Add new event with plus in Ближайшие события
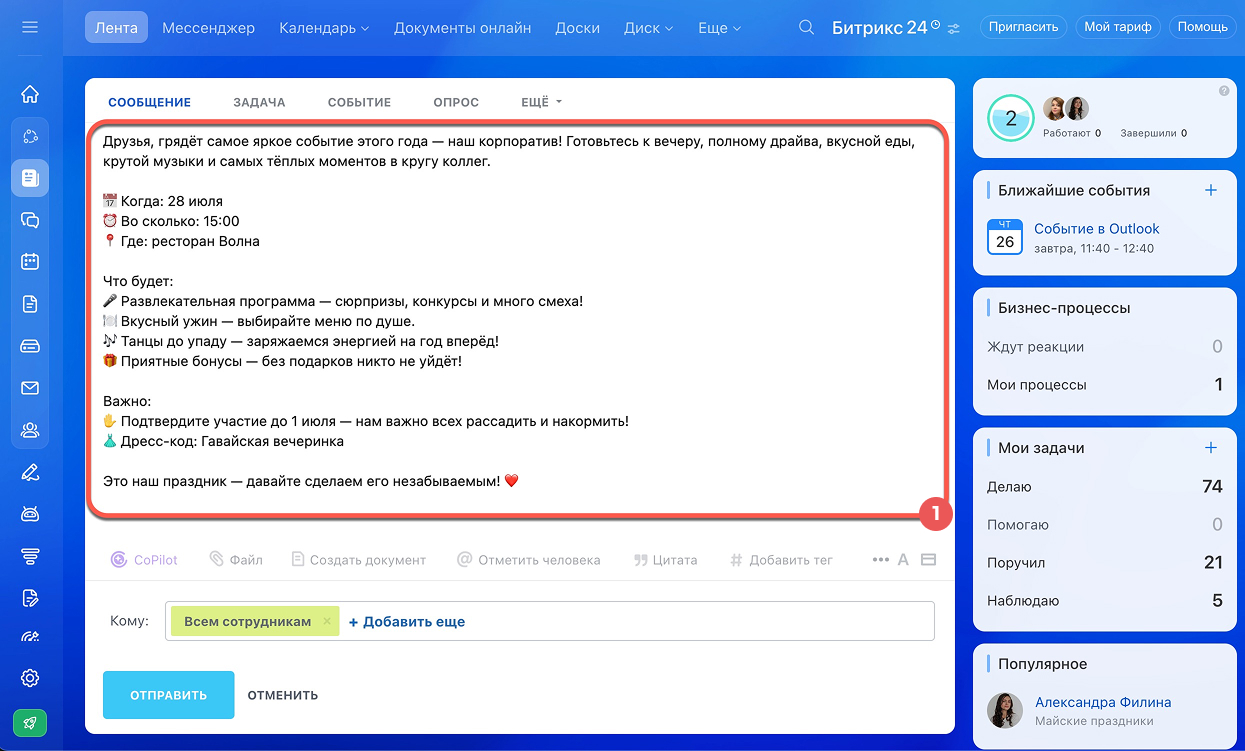Screen dimensions: 1245x751 (x=1211, y=190)
